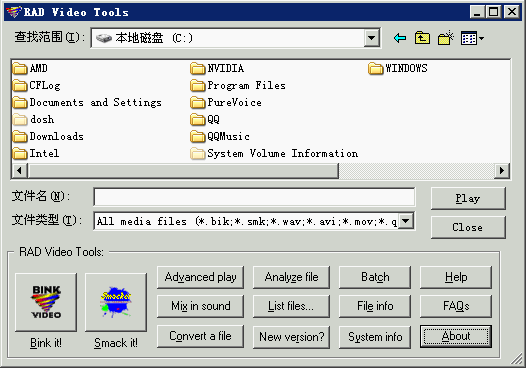
Task: Select the Documents and Settings folder
Action: pyautogui.click(x=87, y=102)
